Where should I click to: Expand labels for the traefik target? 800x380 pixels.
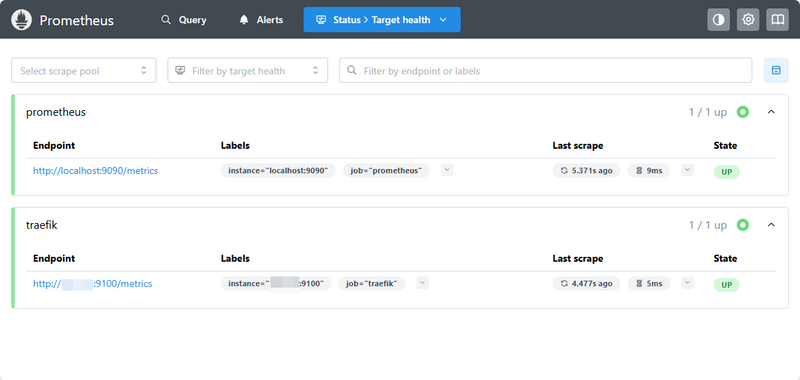point(422,283)
